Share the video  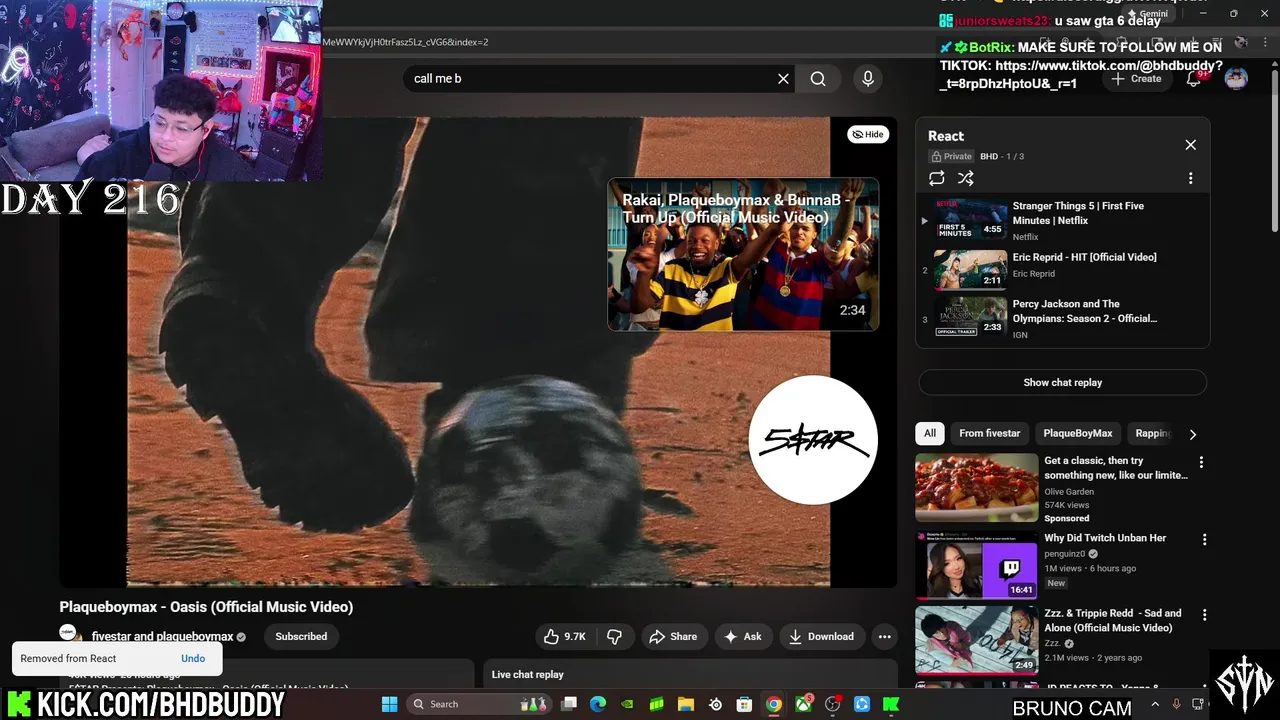pos(673,636)
